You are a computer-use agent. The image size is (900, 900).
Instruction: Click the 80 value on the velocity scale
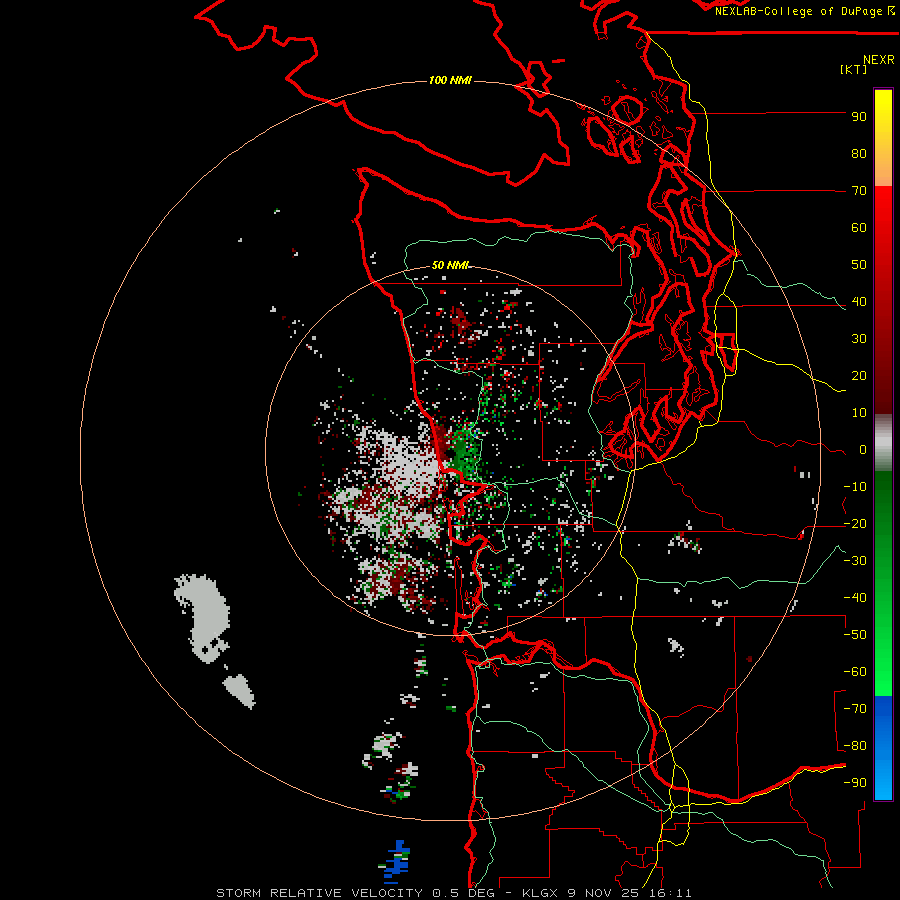point(859,154)
